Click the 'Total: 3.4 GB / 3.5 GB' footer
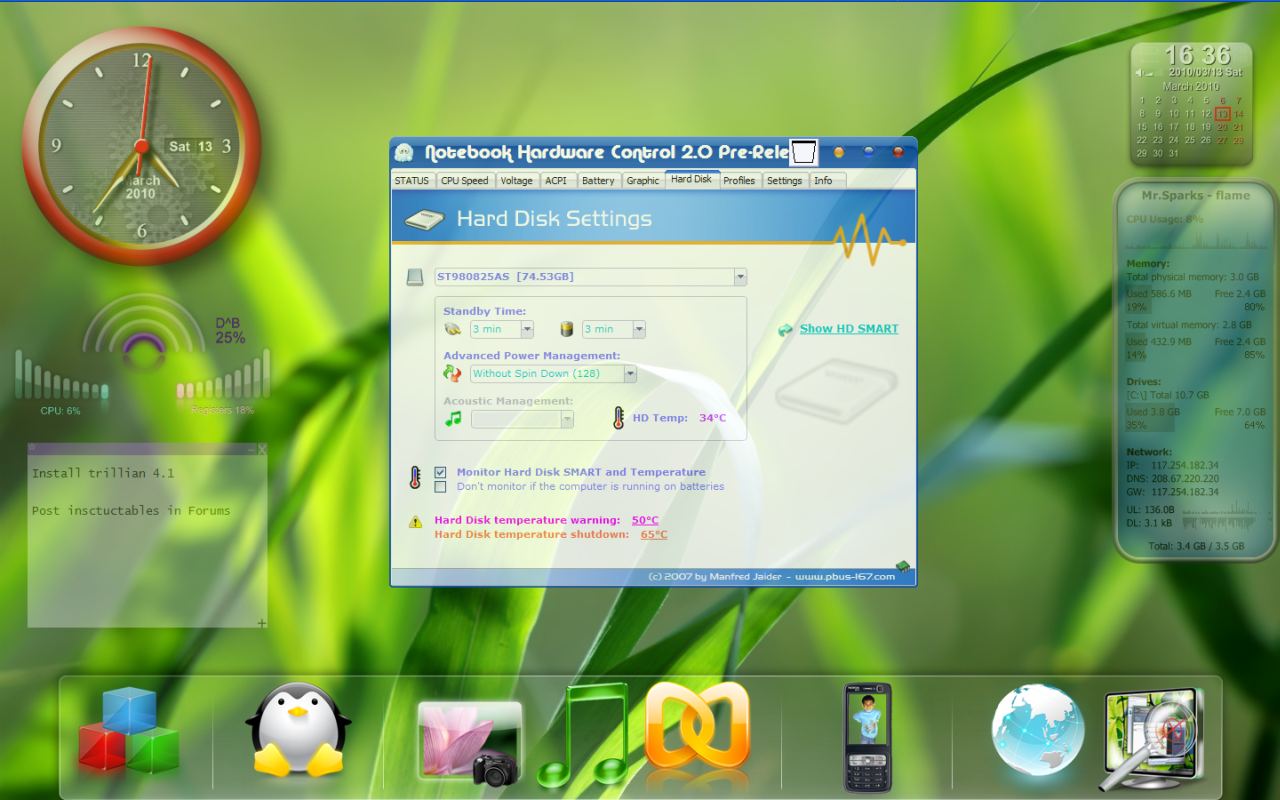 [1196, 546]
